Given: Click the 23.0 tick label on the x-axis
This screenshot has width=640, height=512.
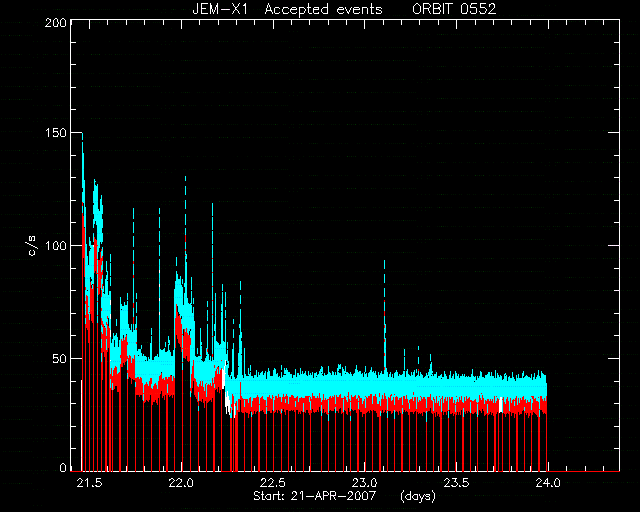Looking at the screenshot, I should 364,483.
